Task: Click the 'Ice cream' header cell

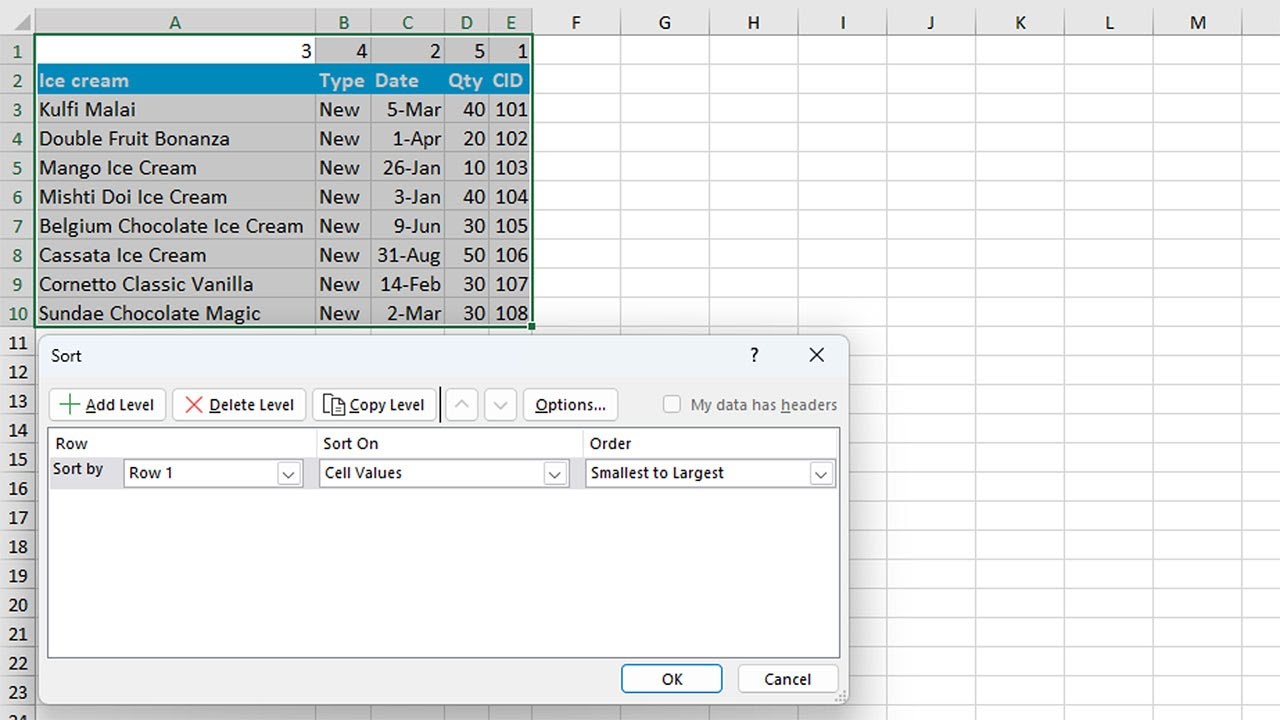Action: (x=175, y=80)
